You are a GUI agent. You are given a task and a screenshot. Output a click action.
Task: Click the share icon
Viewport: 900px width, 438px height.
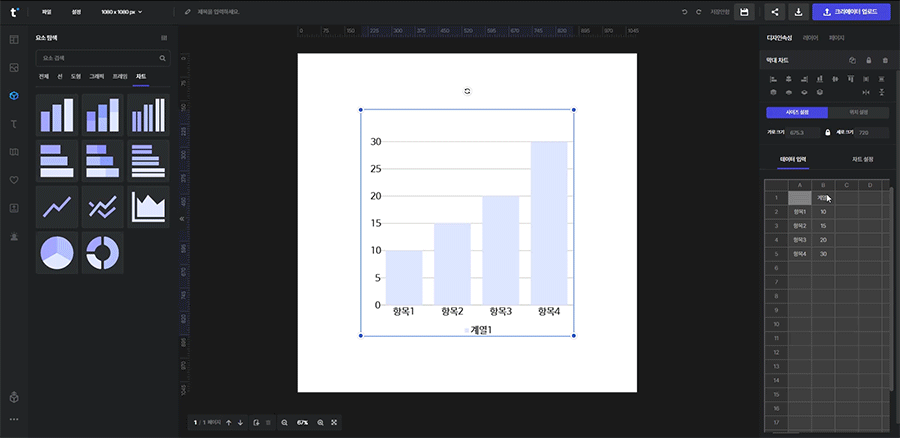775,12
